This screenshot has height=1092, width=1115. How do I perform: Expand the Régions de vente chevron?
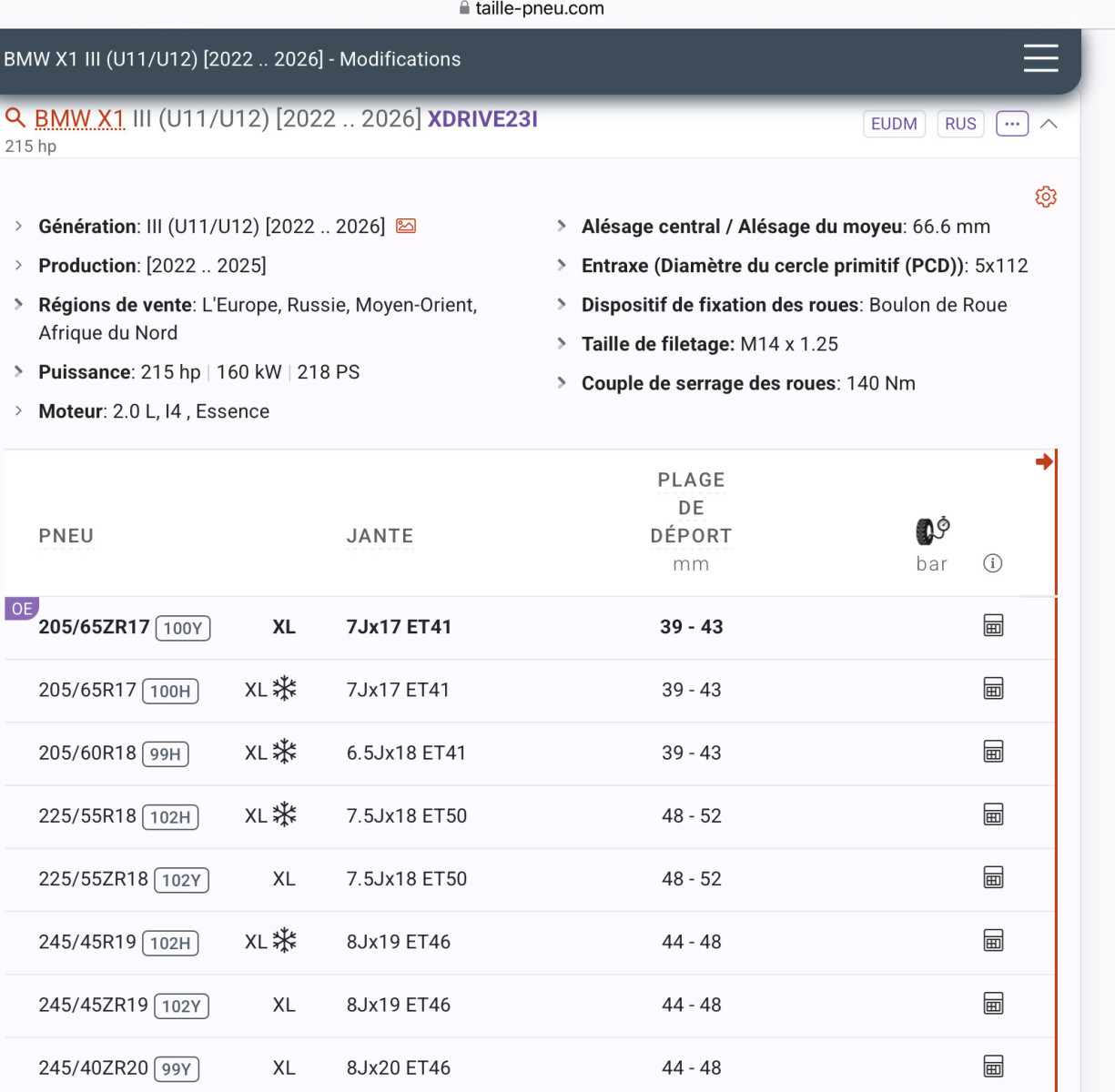(18, 304)
